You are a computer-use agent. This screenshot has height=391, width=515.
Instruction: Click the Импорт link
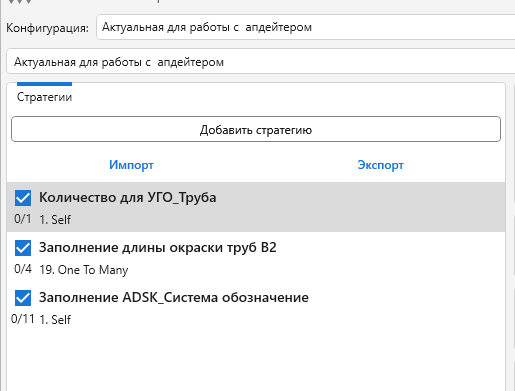click(131, 165)
